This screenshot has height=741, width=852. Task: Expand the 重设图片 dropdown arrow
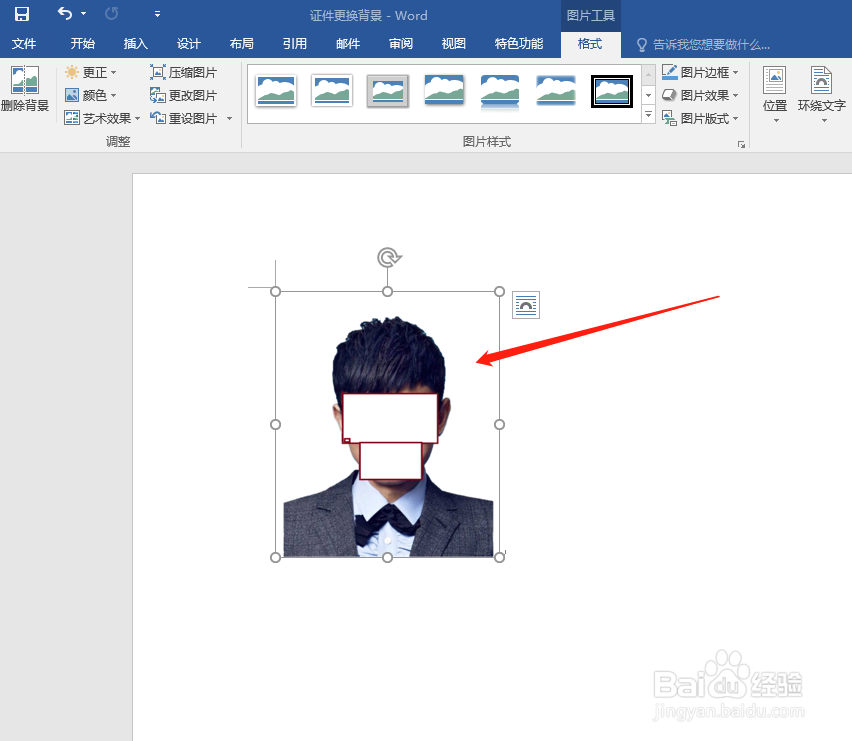pos(229,118)
